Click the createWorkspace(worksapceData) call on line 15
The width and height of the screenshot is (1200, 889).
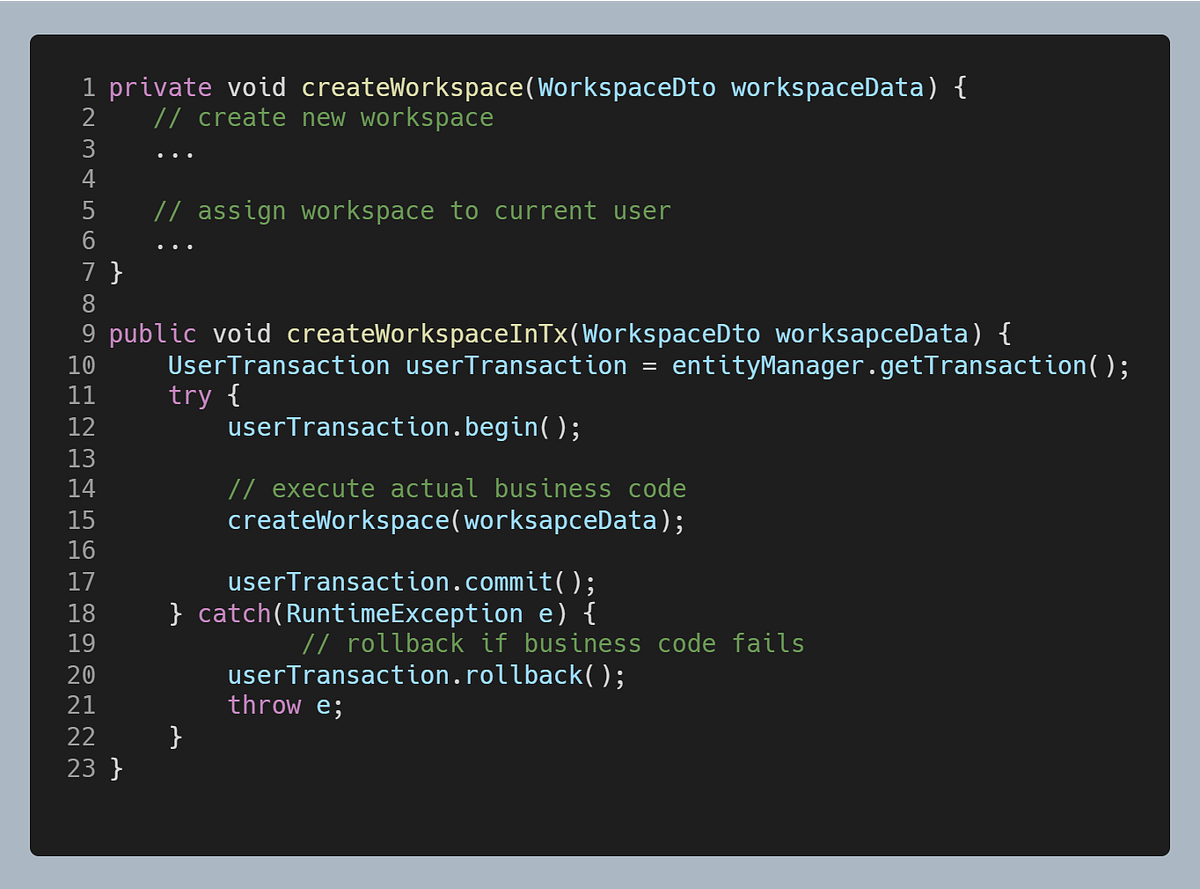(455, 520)
